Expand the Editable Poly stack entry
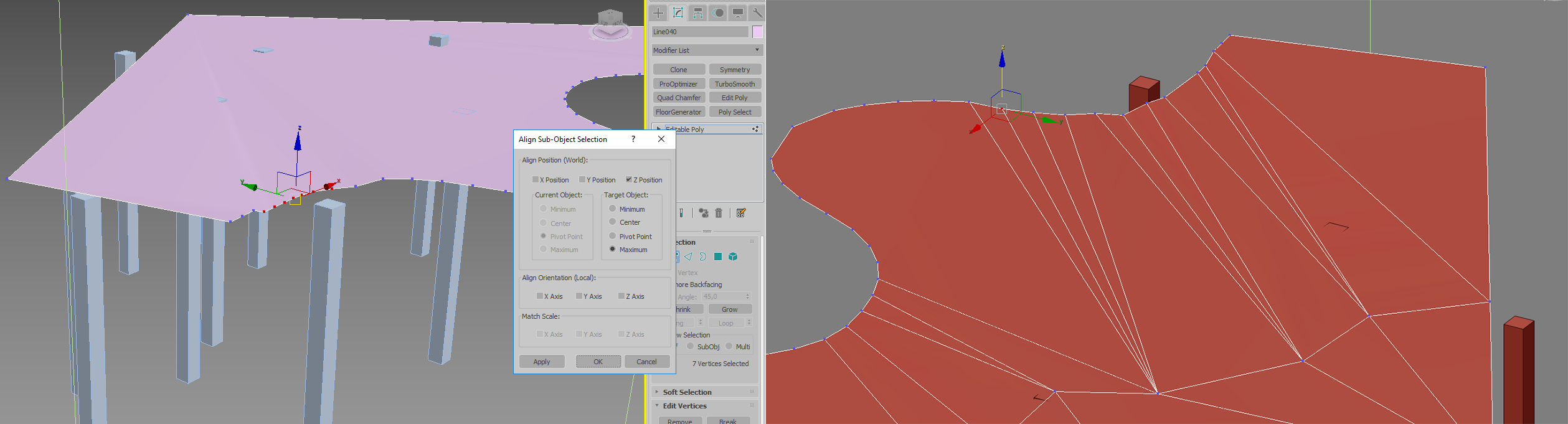 [659, 129]
